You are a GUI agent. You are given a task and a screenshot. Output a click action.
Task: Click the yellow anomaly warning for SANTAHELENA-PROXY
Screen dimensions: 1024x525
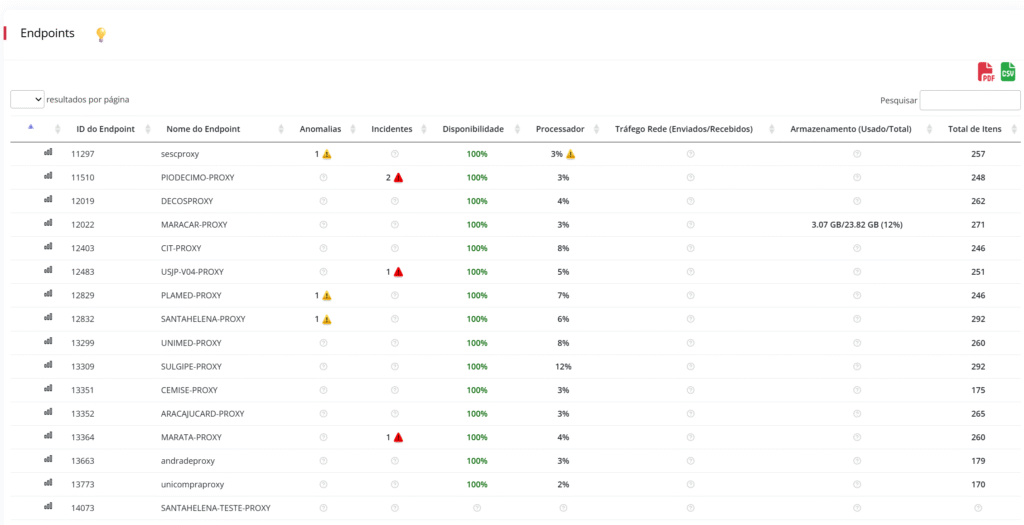tap(326, 320)
